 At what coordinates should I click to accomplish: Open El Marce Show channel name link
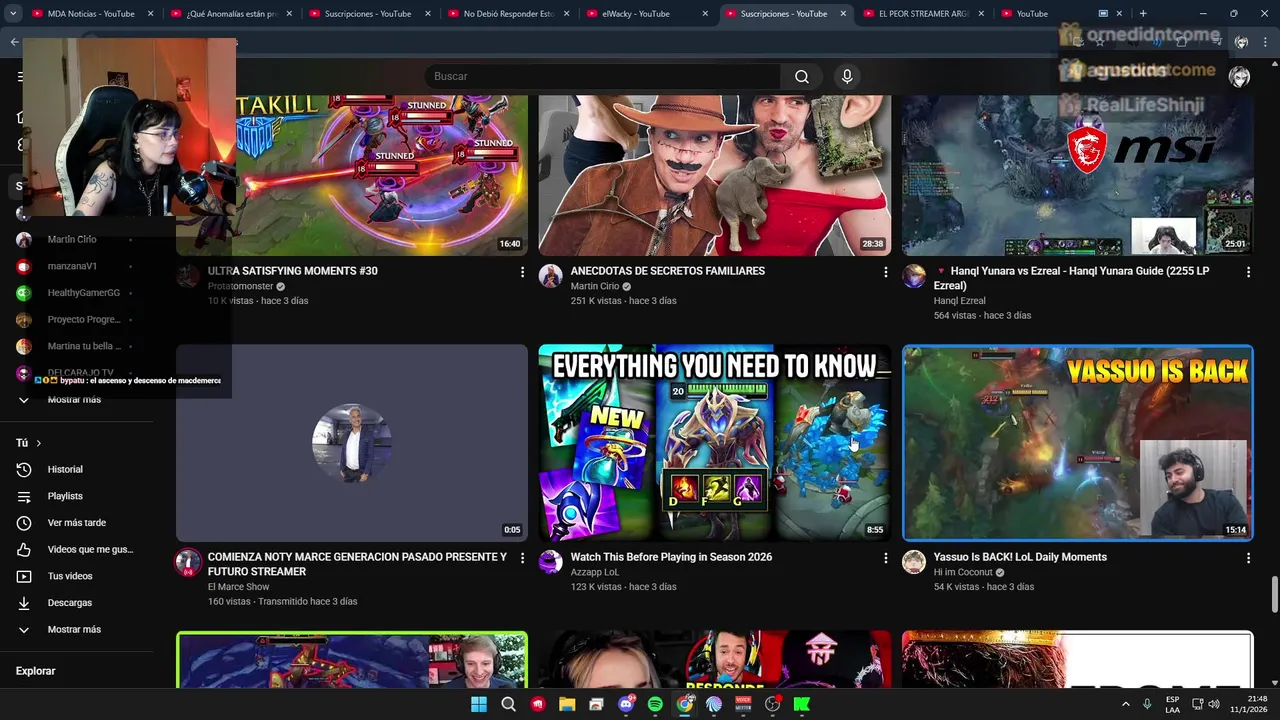238,587
